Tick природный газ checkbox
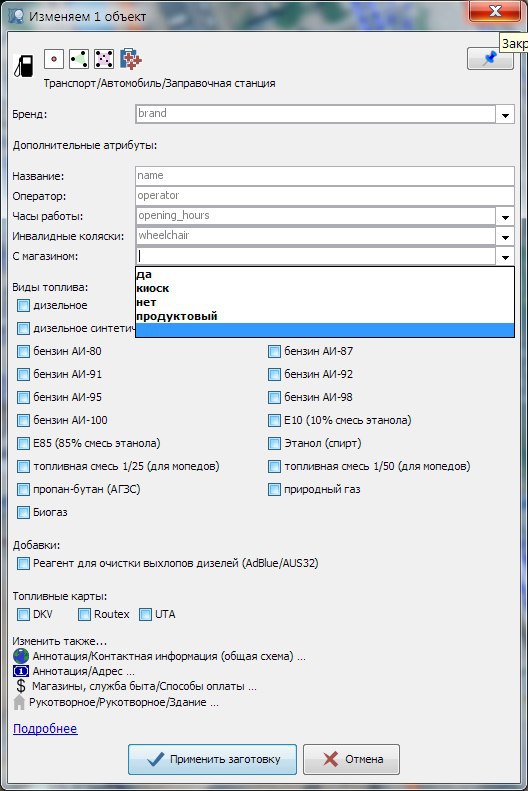 click(x=274, y=489)
